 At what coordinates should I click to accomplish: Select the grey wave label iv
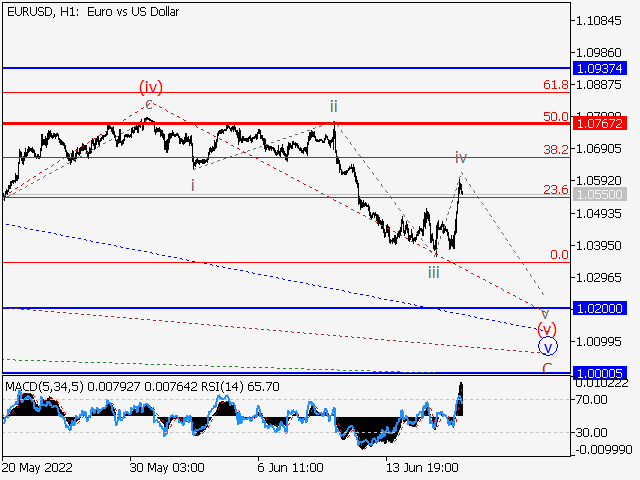(461, 157)
